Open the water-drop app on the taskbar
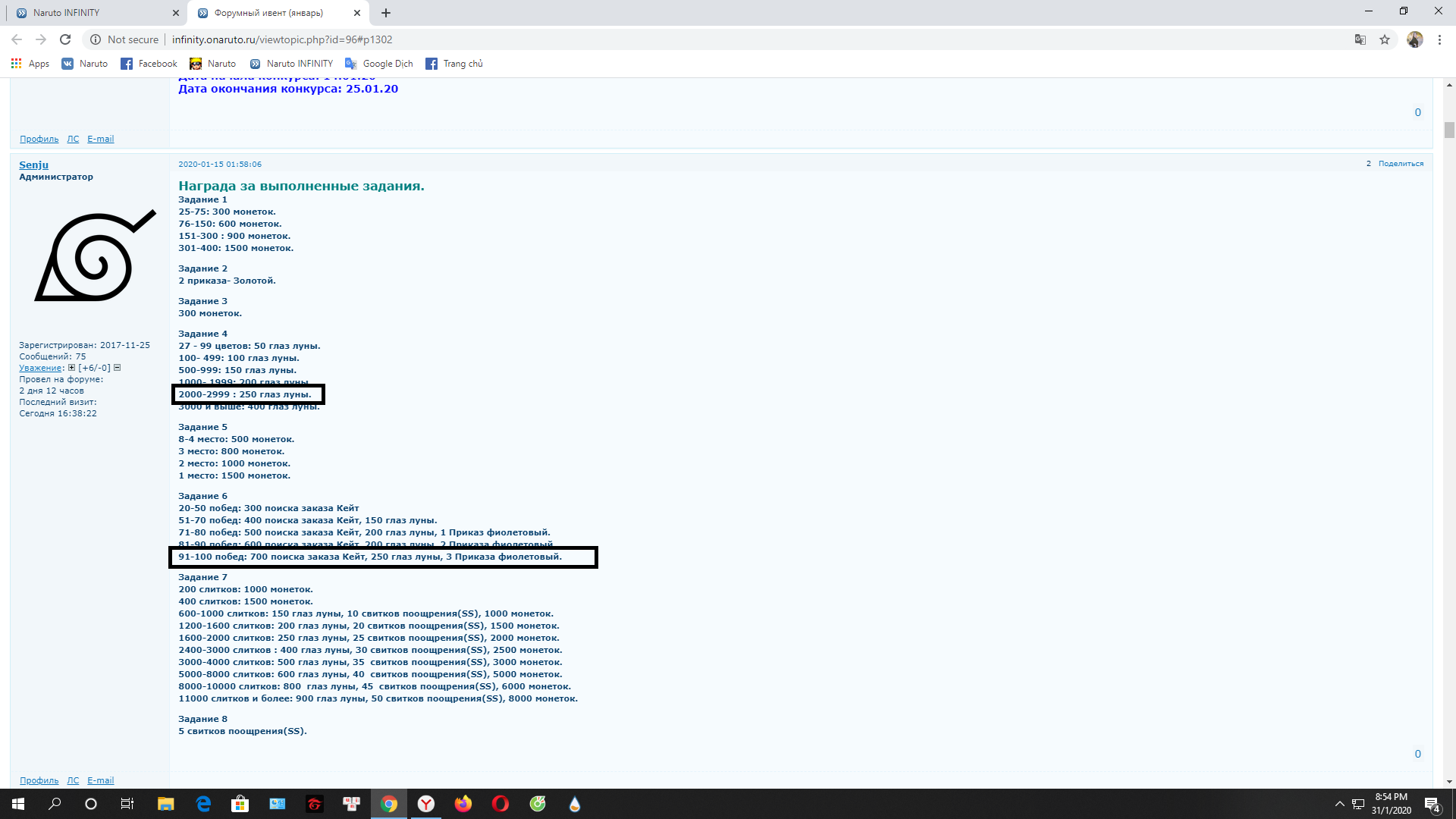Screen dimensions: 1456x819 pyautogui.click(x=575, y=804)
